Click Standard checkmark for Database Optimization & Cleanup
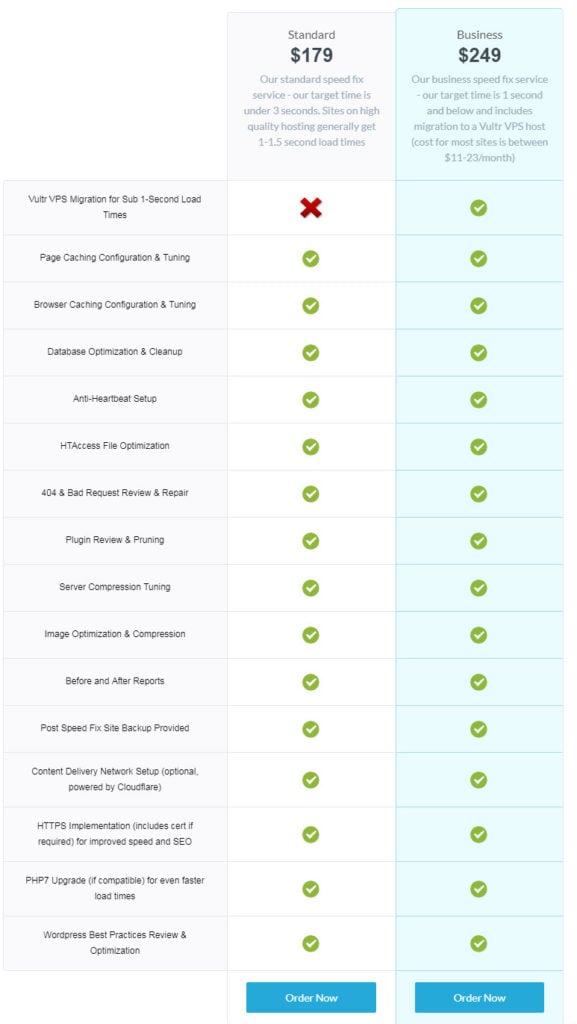The width and height of the screenshot is (577, 1024). 311,353
